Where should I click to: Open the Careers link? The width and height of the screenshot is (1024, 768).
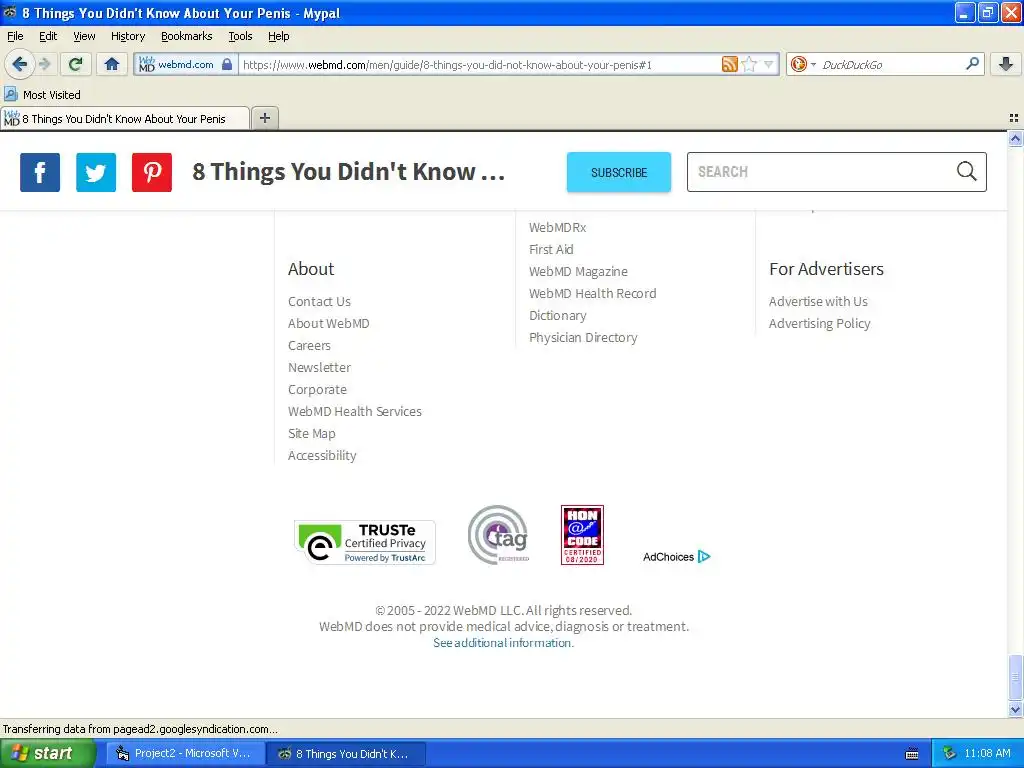(310, 345)
